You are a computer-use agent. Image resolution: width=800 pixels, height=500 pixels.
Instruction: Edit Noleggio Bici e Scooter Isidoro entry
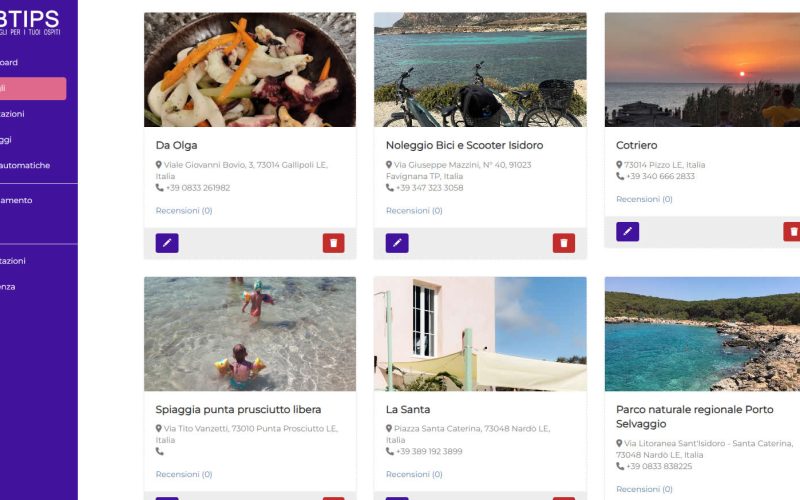(397, 243)
